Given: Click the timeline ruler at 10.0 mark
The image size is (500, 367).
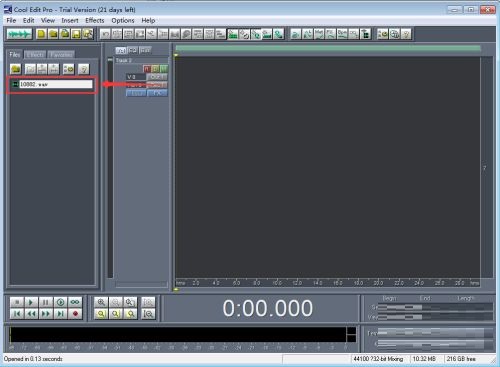Looking at the screenshot, I should (x=277, y=283).
